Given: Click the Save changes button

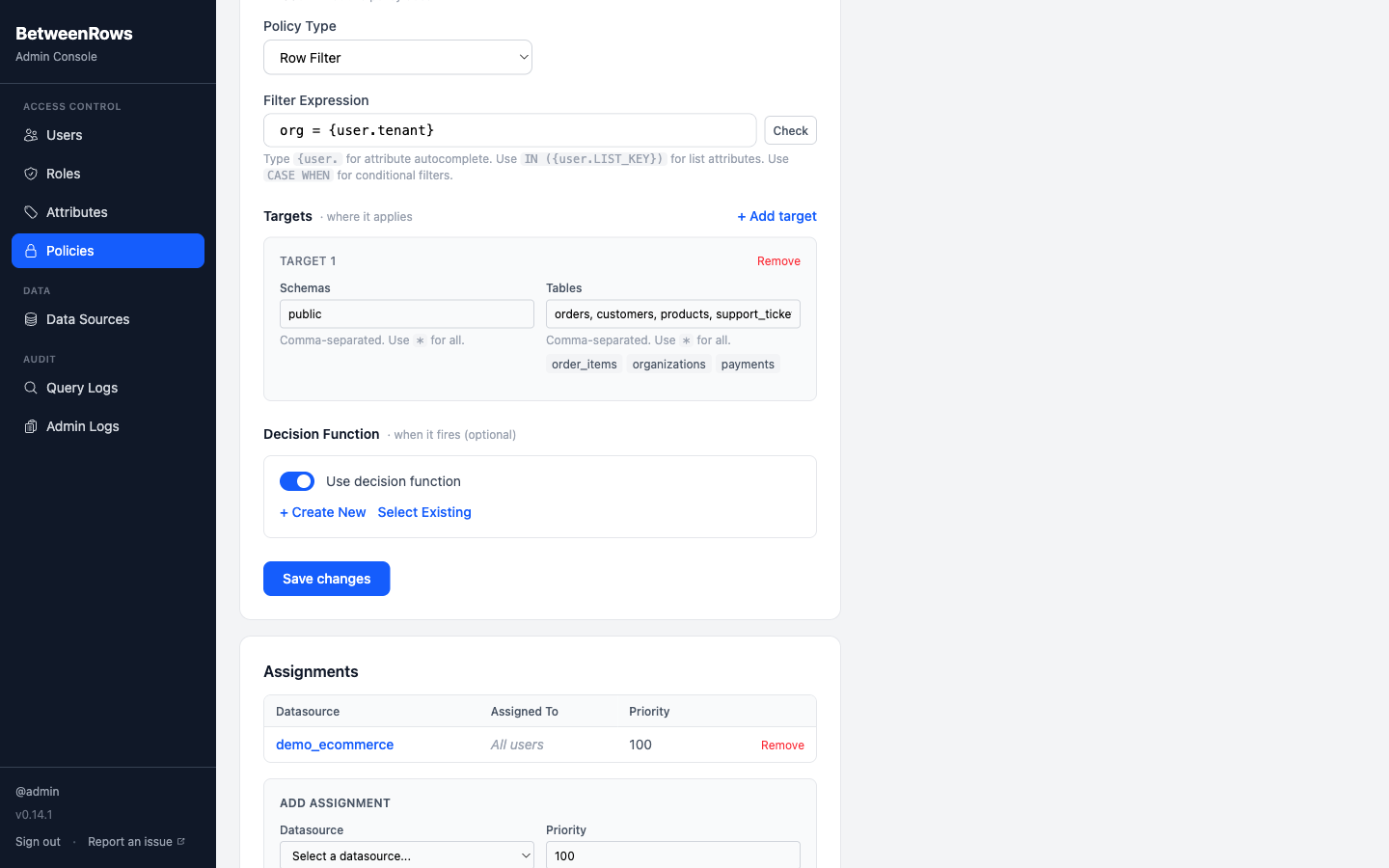Looking at the screenshot, I should tap(326, 579).
